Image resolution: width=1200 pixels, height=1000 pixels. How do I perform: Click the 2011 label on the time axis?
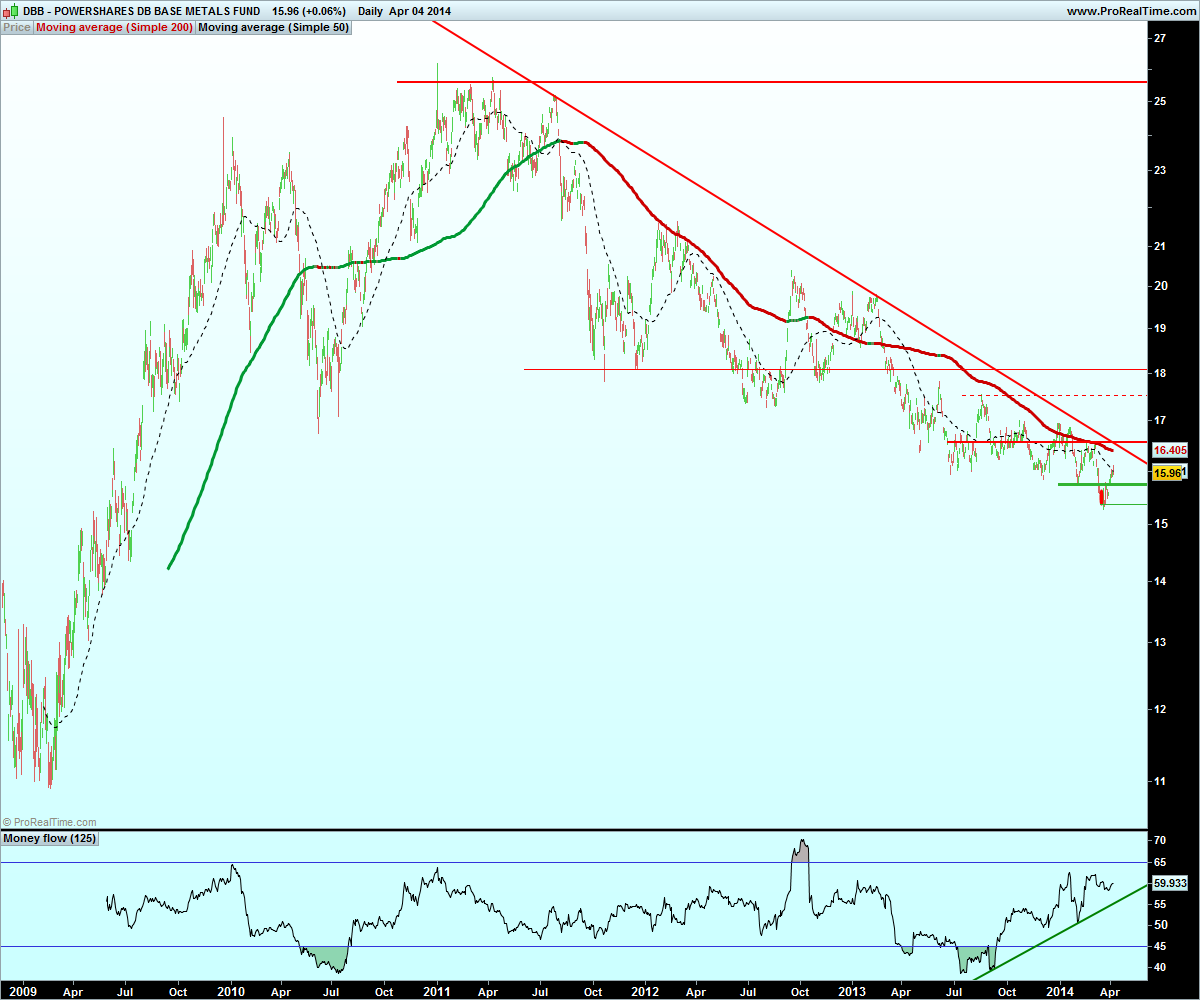tap(436, 990)
